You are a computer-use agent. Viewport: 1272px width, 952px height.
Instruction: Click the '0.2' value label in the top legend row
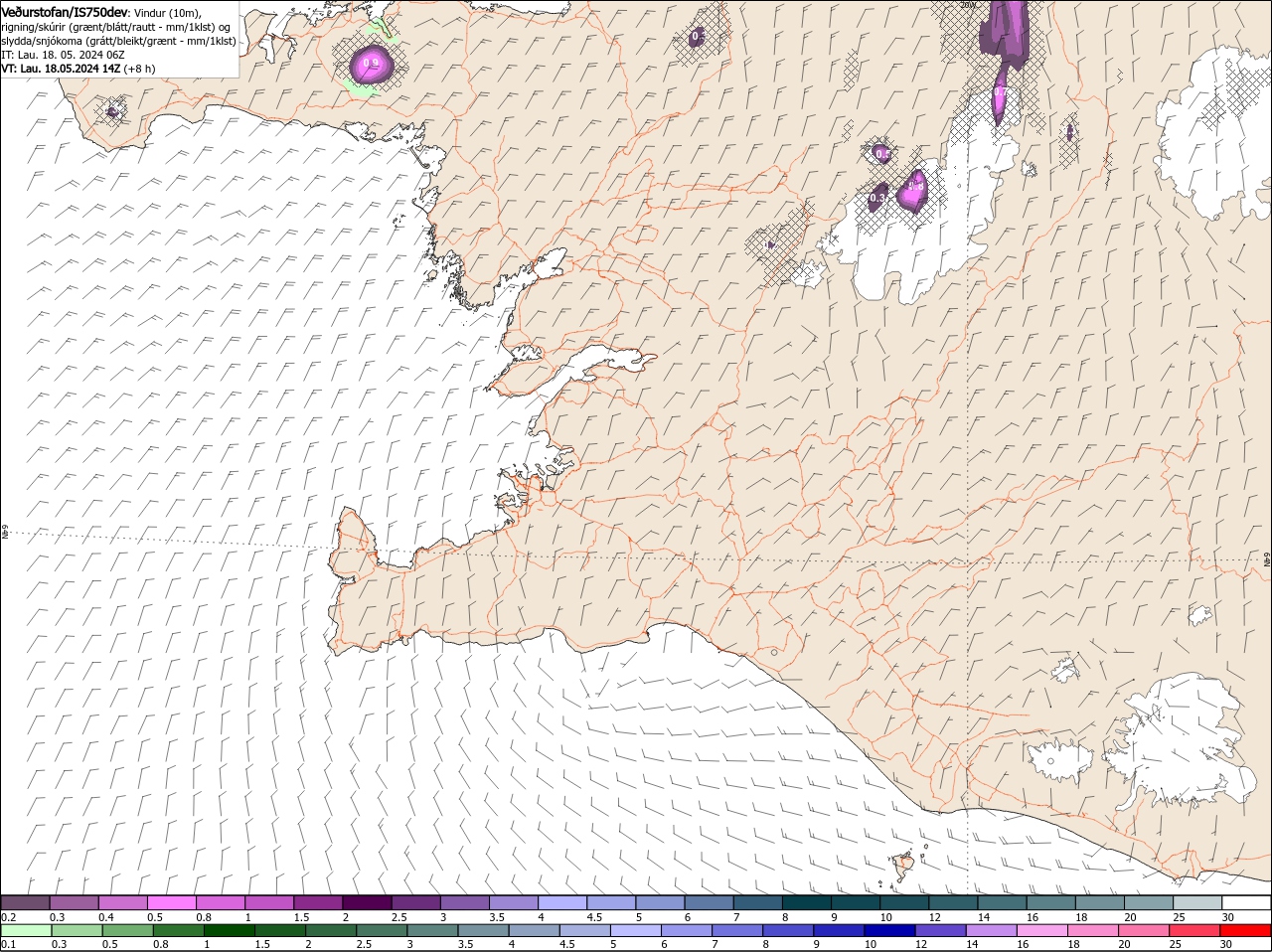point(8,917)
